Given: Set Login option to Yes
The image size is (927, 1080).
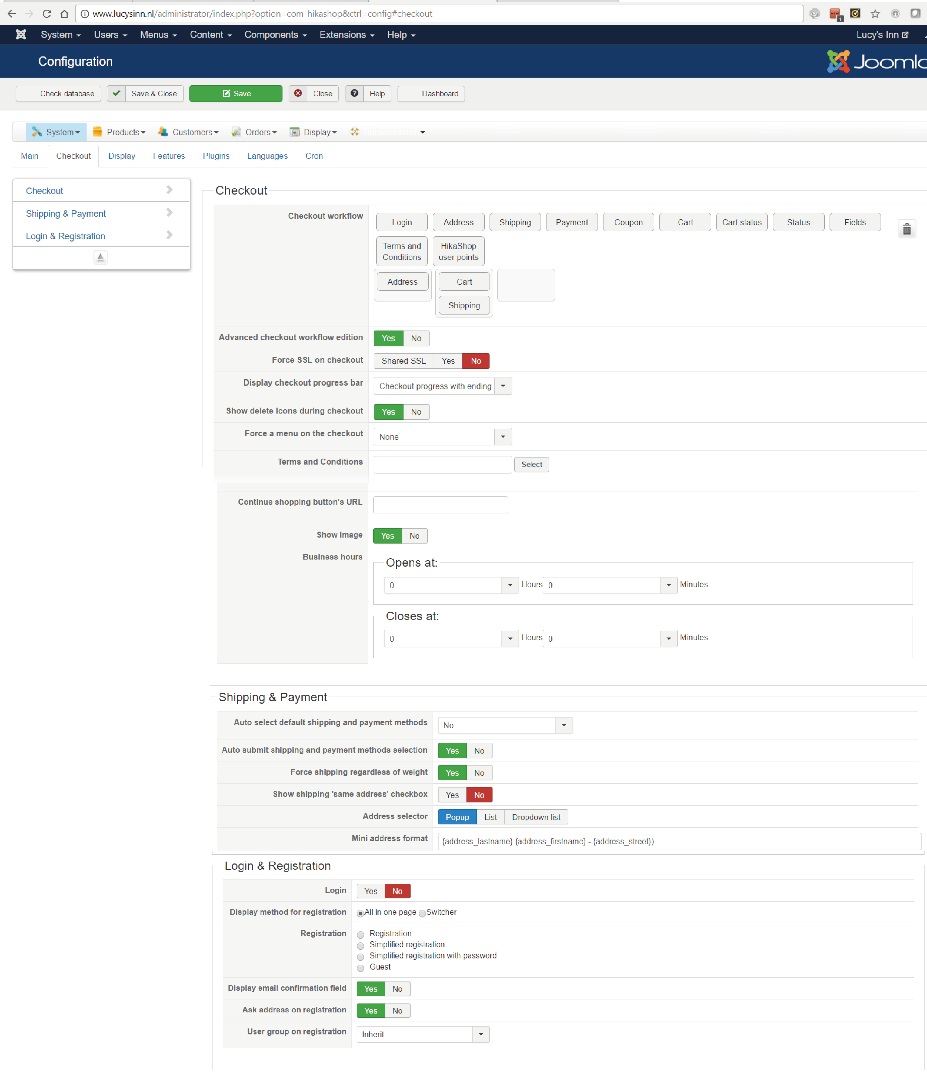Looking at the screenshot, I should click(371, 891).
